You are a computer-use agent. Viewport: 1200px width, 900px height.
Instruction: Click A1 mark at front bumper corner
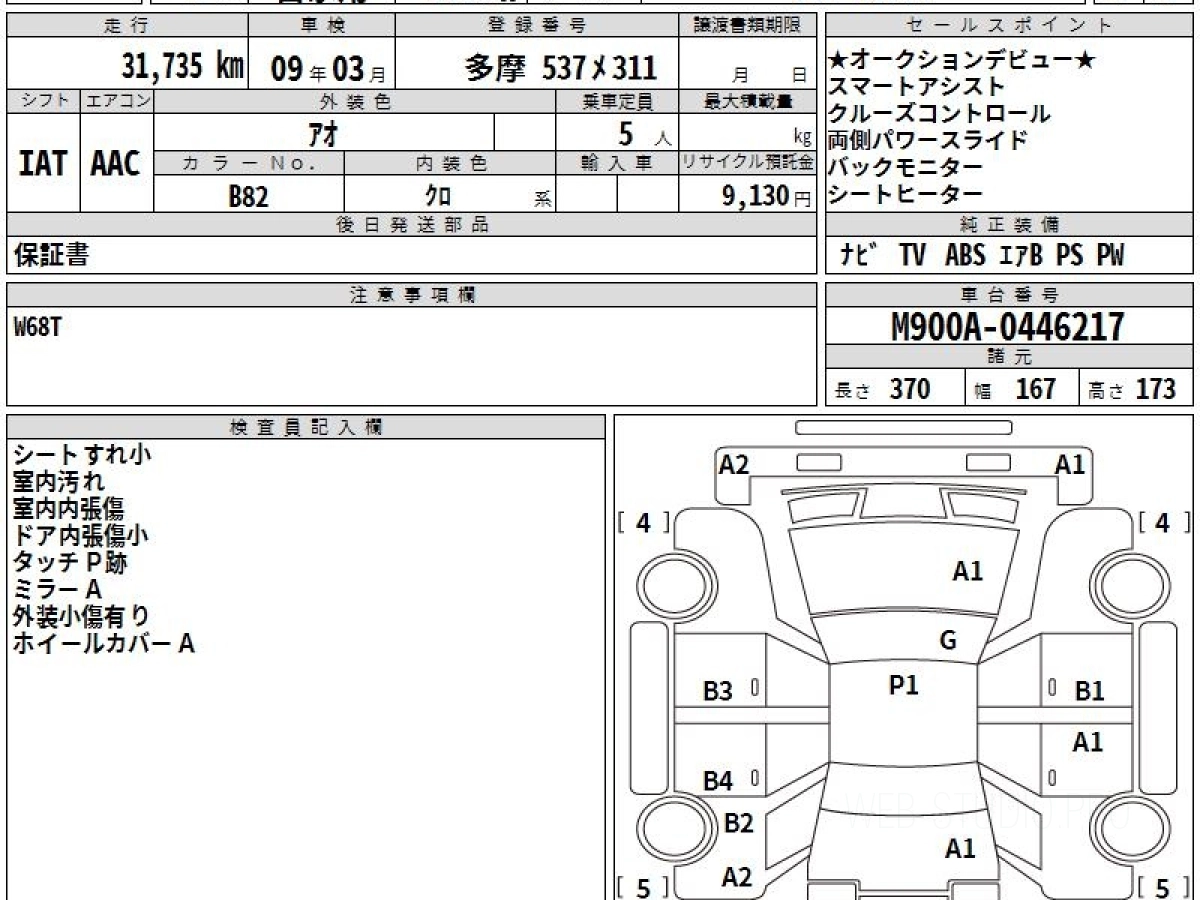coord(1070,464)
